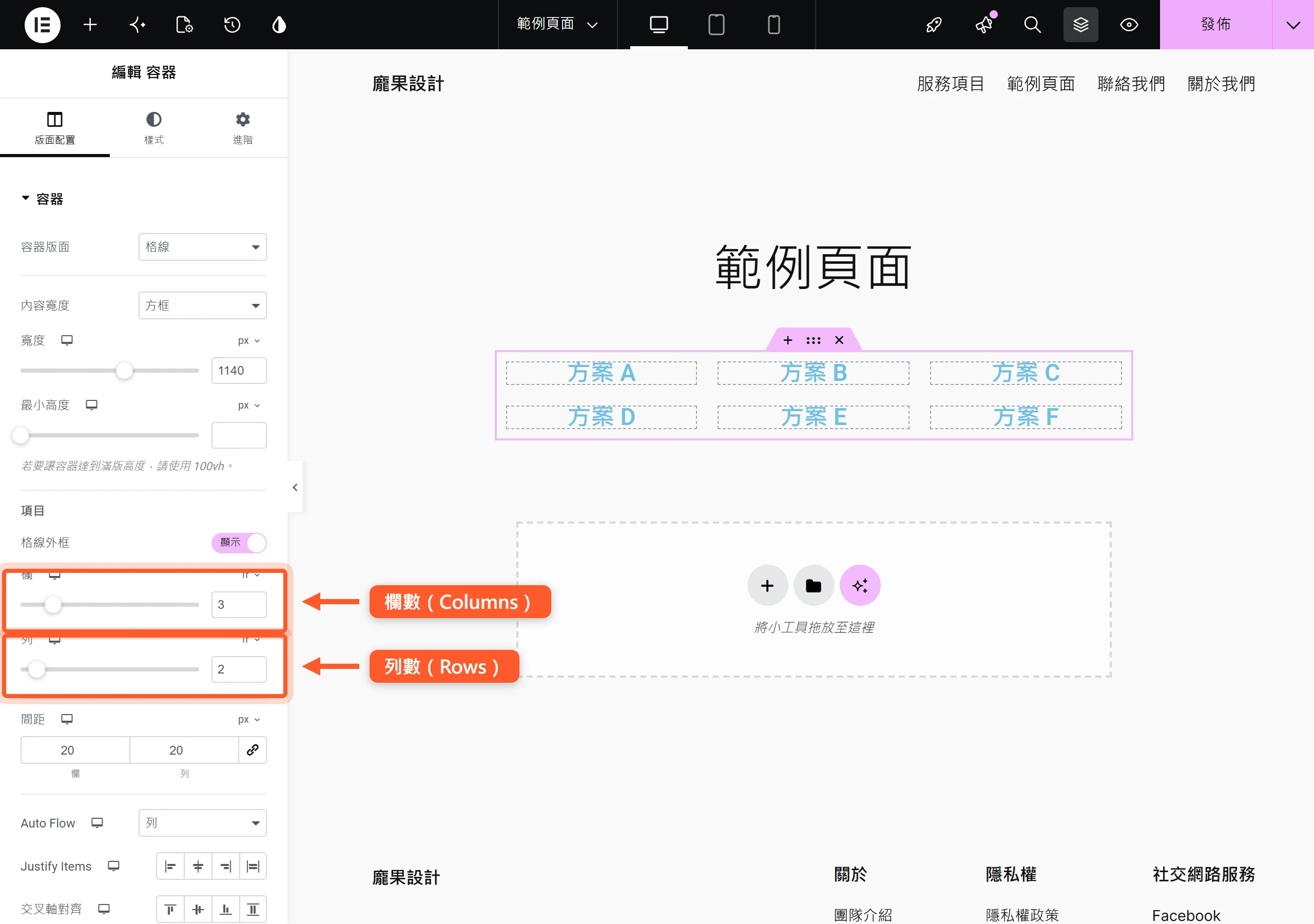Add a new element with plus icon

tap(90, 25)
